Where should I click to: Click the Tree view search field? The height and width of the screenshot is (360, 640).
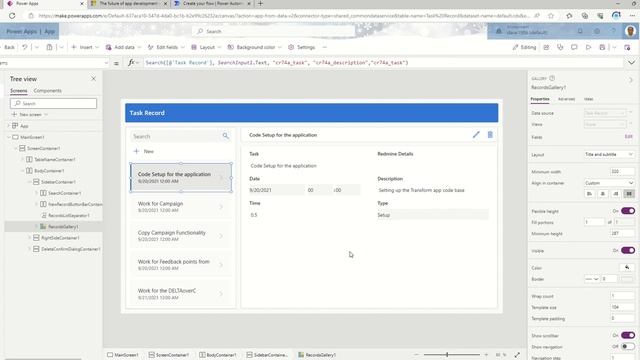point(53,104)
